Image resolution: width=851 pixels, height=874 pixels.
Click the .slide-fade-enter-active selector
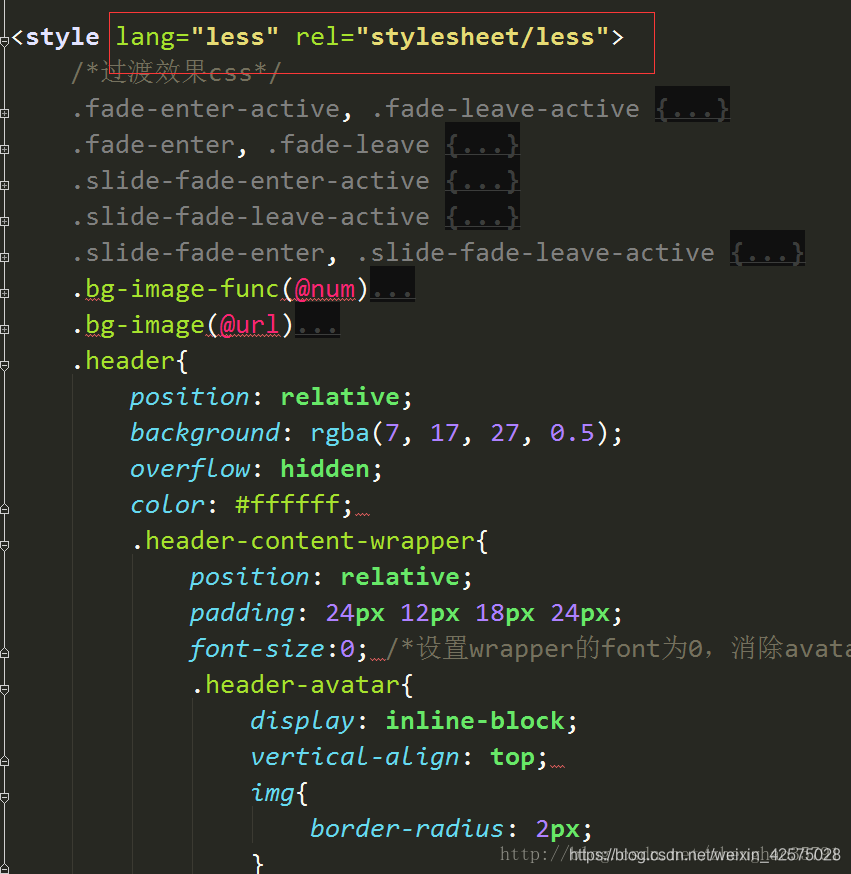251,181
